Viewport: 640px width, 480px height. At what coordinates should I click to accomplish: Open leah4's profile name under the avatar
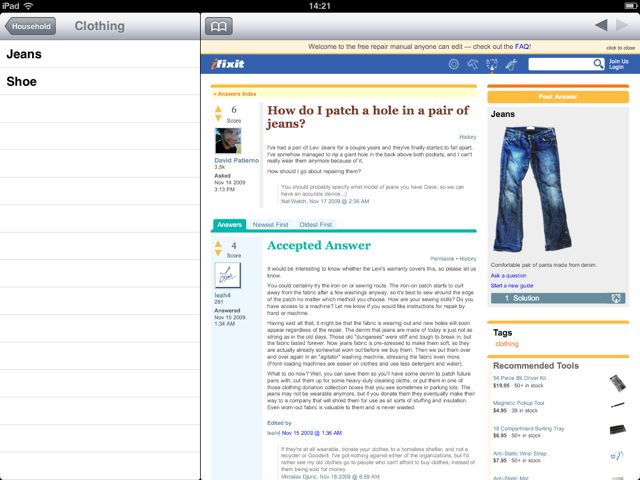[222, 295]
